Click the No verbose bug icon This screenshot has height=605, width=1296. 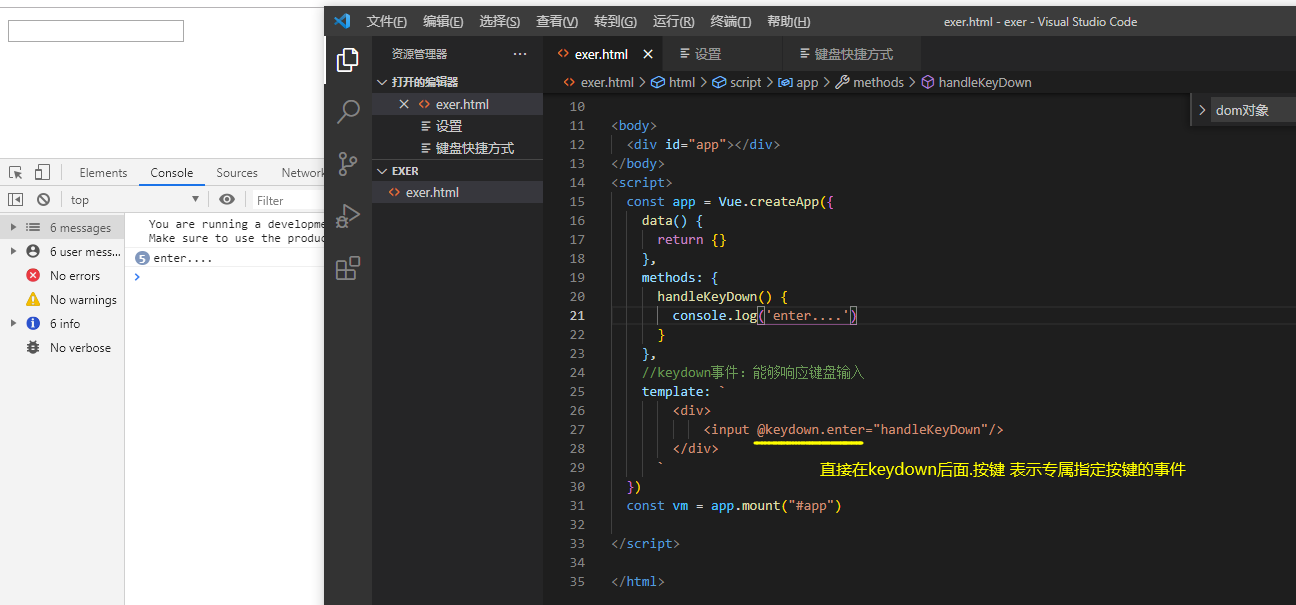pos(33,348)
